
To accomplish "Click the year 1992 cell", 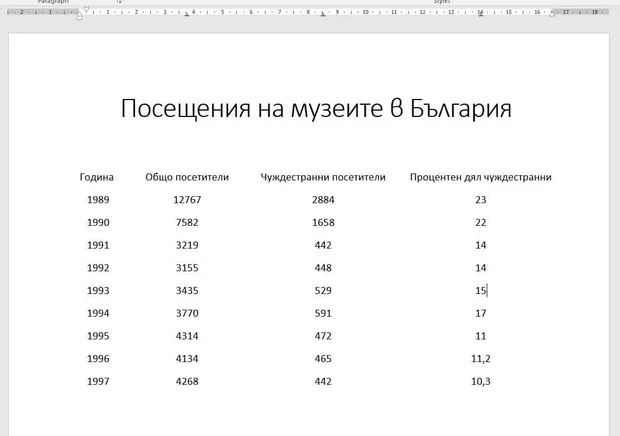I will point(98,268).
